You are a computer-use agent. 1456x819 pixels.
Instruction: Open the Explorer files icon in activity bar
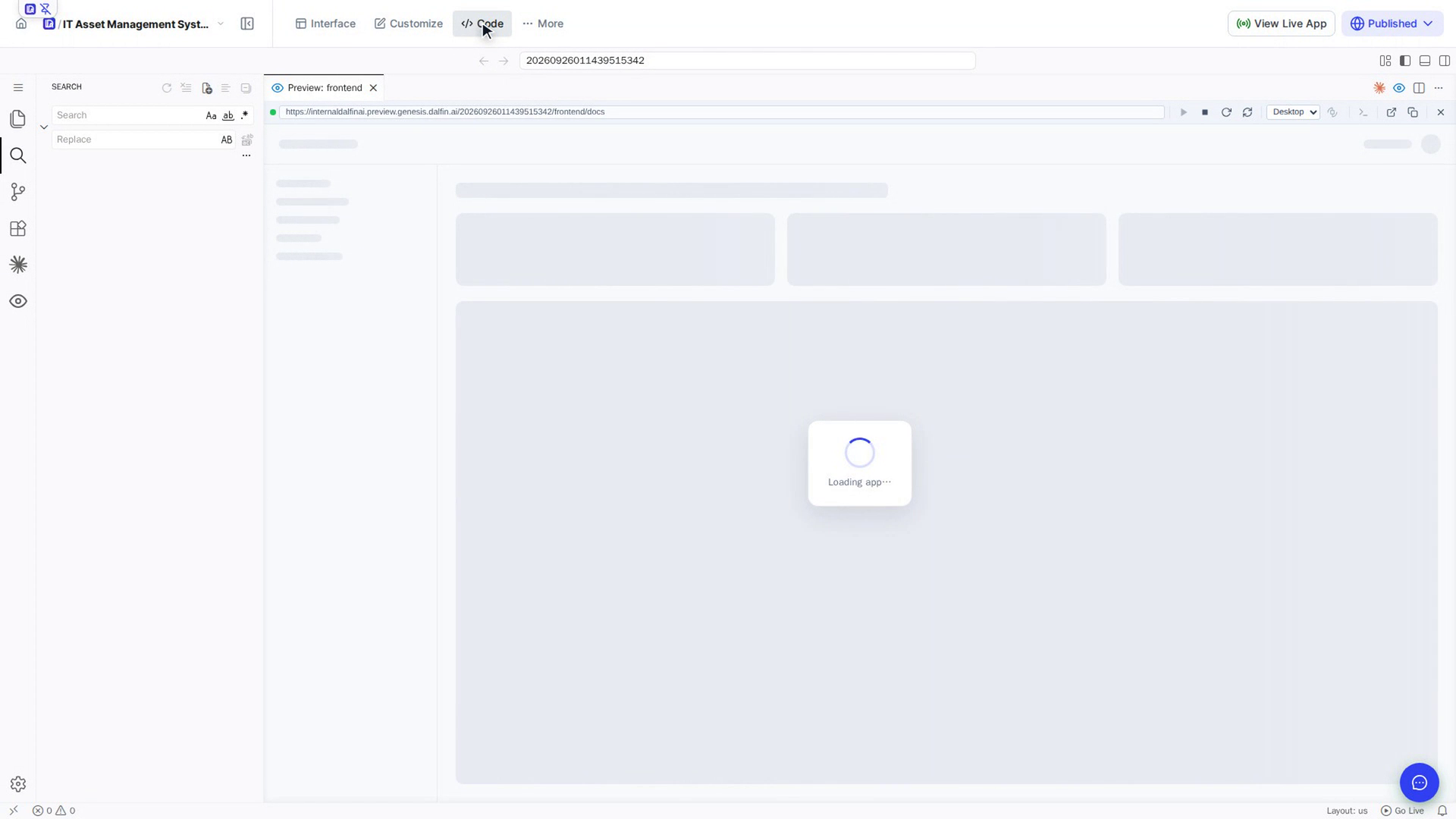click(18, 119)
